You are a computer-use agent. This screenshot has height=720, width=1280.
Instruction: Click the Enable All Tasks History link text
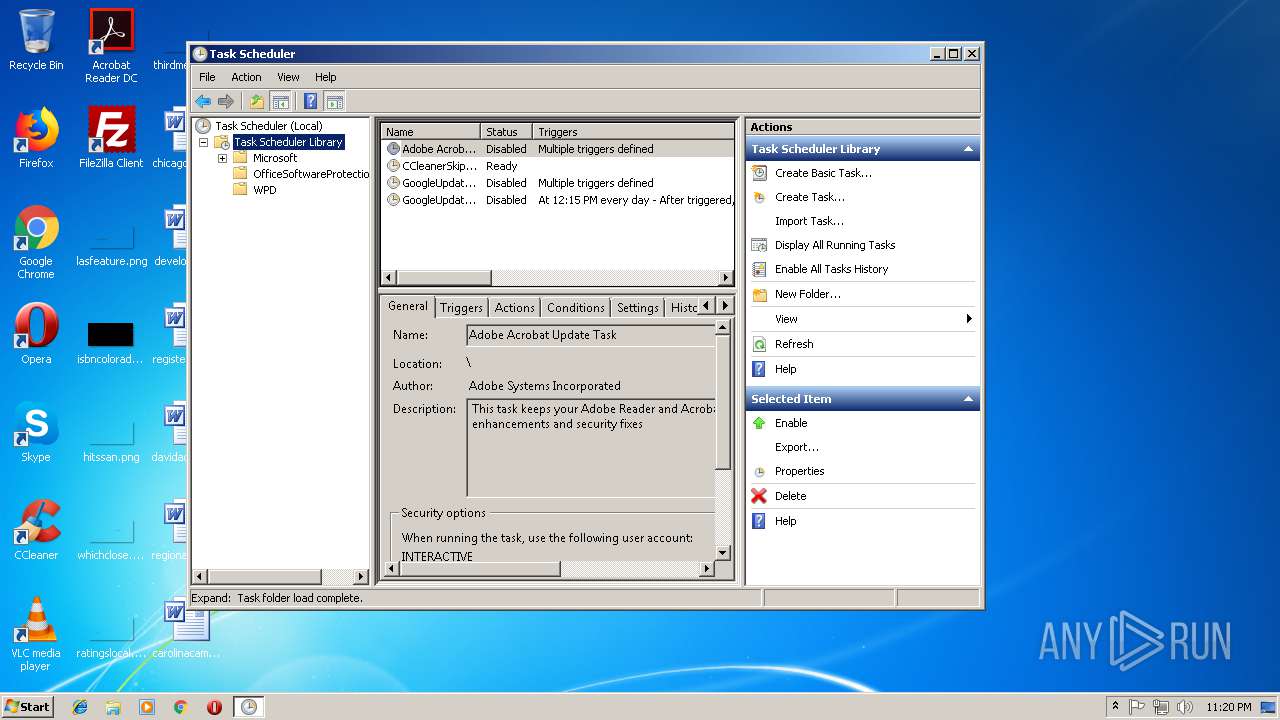(x=831, y=269)
